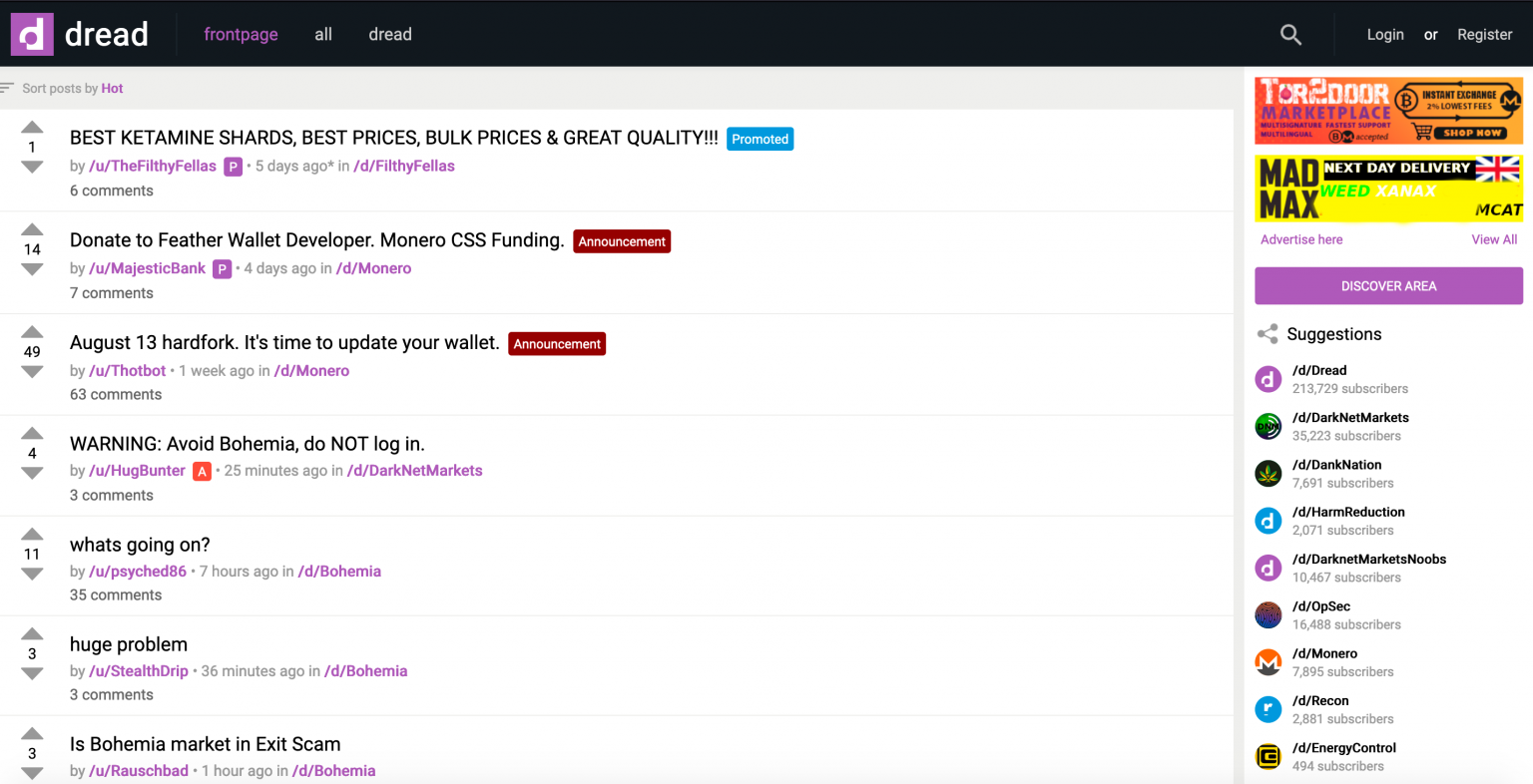Click the "Register" link
Screen dimensions: 1533x784
[x=1484, y=35]
